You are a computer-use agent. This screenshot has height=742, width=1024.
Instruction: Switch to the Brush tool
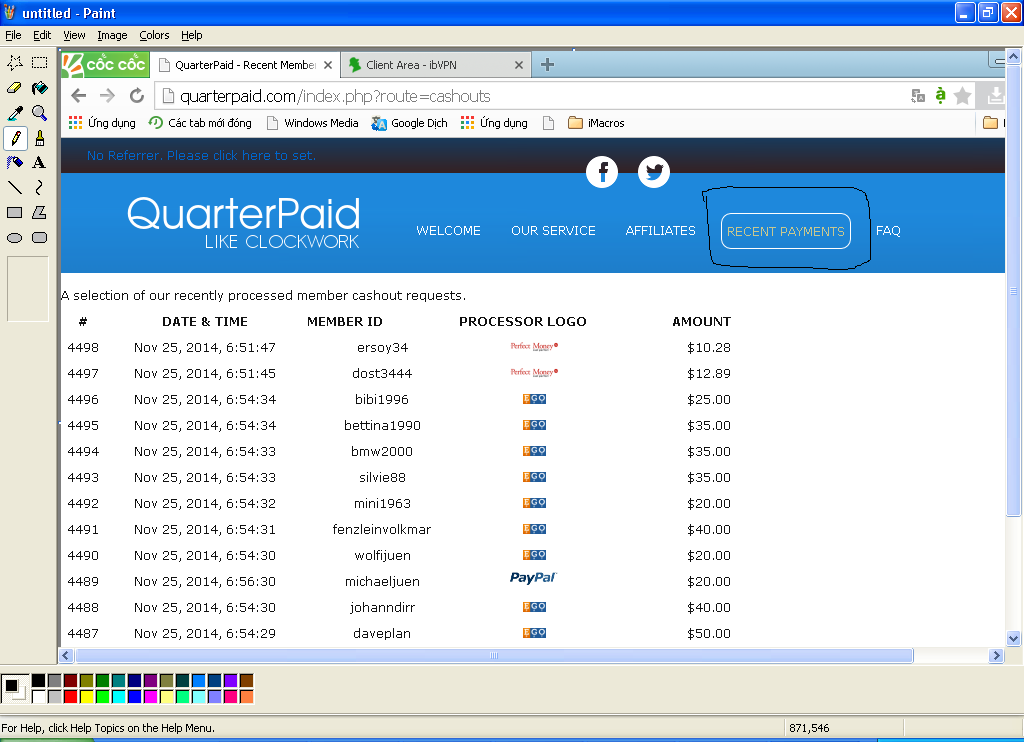point(39,138)
